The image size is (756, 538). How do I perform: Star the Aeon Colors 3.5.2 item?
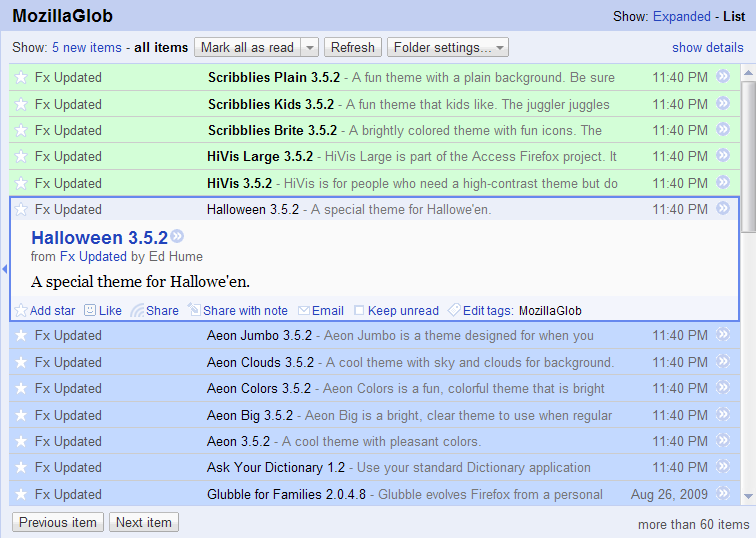tap(21, 389)
